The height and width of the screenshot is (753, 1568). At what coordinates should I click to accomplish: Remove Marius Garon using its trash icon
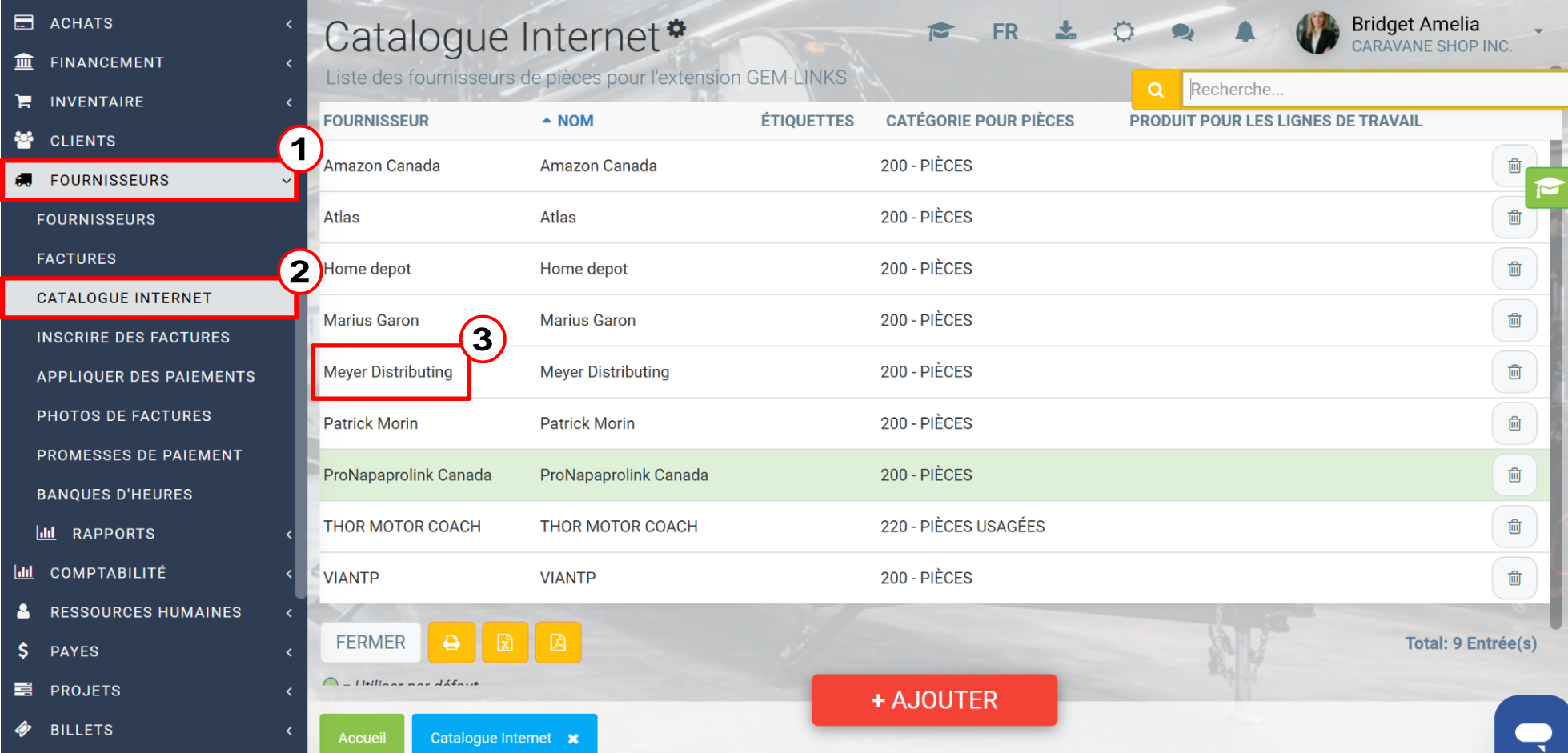tap(1514, 320)
